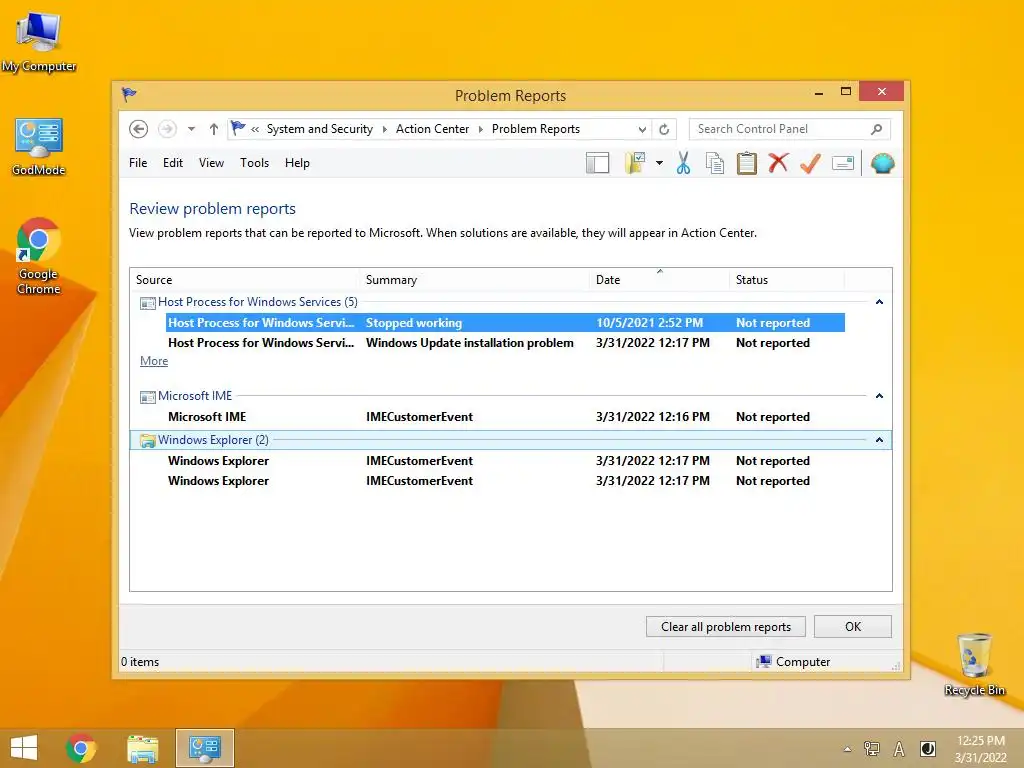Collapse Host Process for Windows Services group
The image size is (1024, 768).
click(x=879, y=302)
